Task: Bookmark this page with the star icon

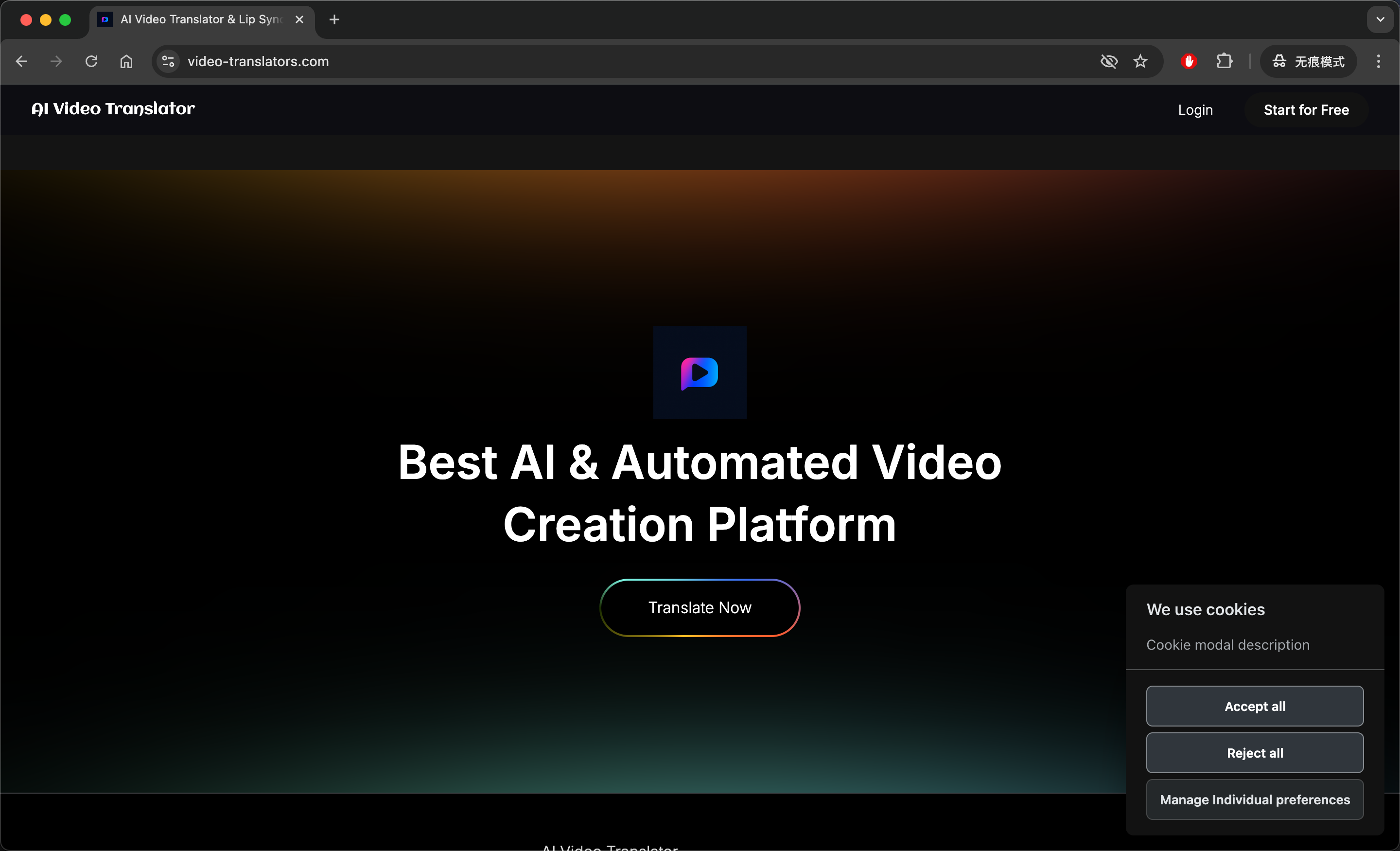Action: click(1140, 61)
